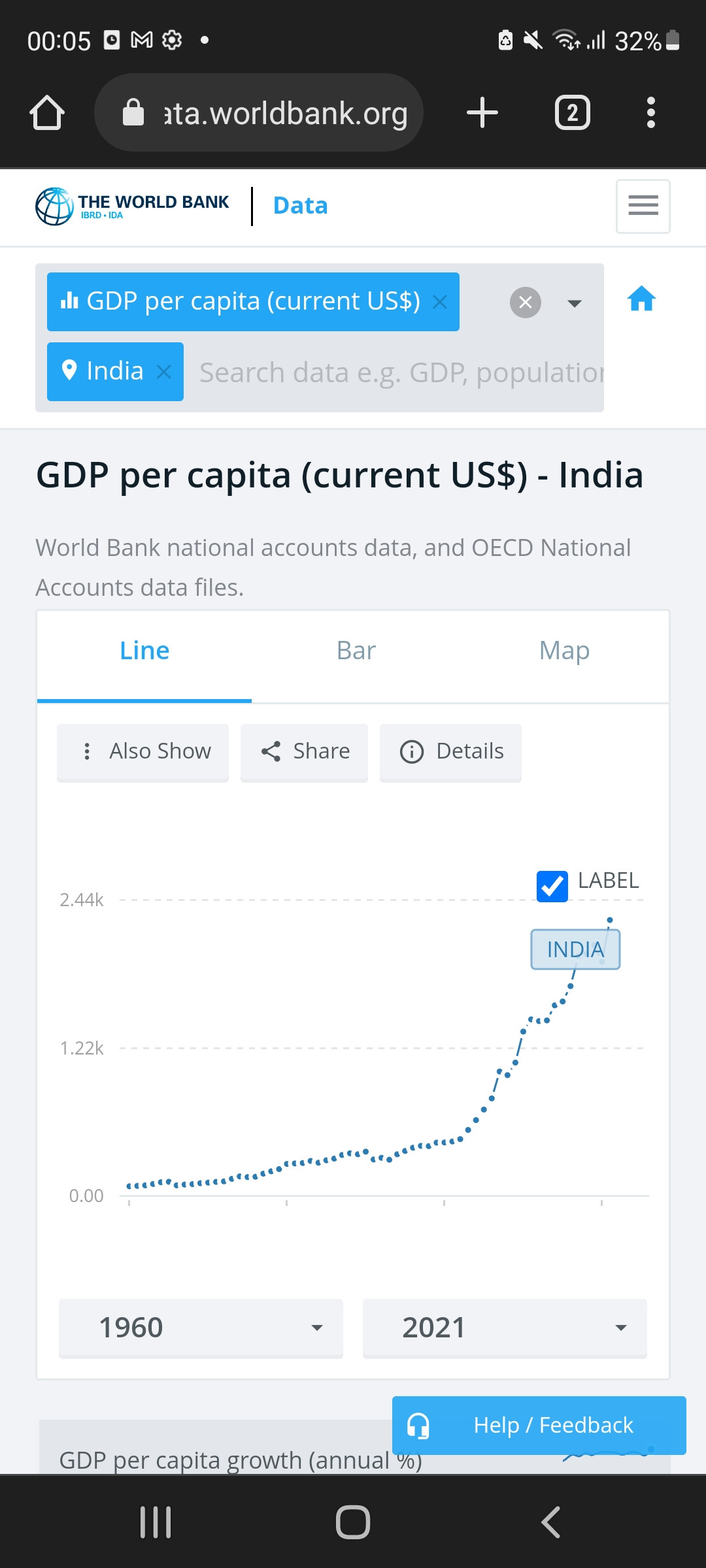
Task: Tap the blue home icon beside search
Action: 641,299
